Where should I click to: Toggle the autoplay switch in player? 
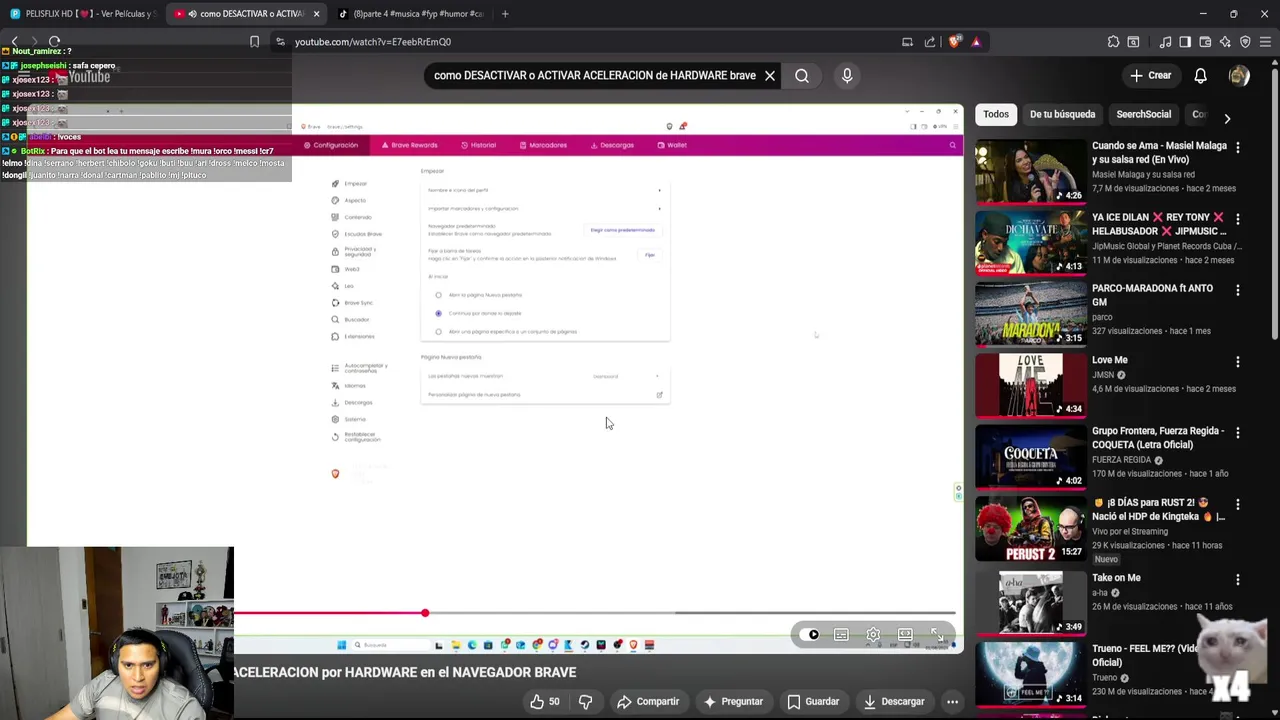tap(810, 635)
